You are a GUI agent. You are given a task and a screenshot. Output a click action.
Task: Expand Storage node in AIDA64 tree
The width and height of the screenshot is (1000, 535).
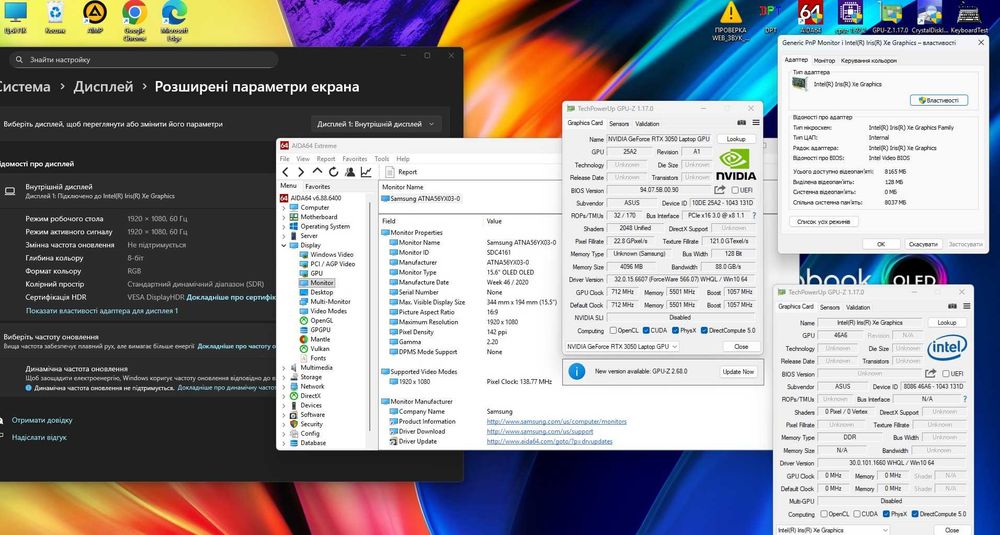pos(284,377)
